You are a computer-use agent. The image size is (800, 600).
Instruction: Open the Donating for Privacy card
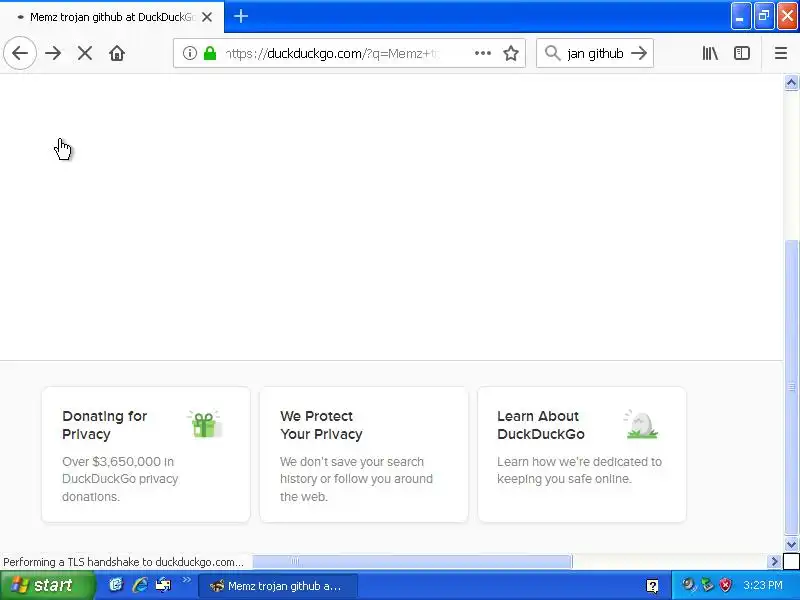pos(146,455)
